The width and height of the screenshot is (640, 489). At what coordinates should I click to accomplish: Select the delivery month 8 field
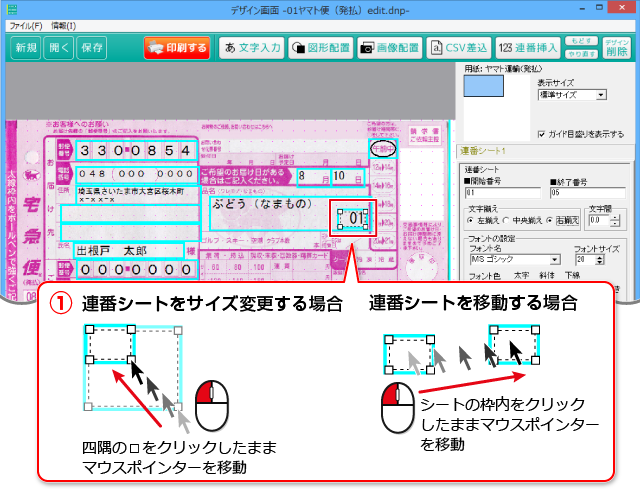(x=313, y=177)
